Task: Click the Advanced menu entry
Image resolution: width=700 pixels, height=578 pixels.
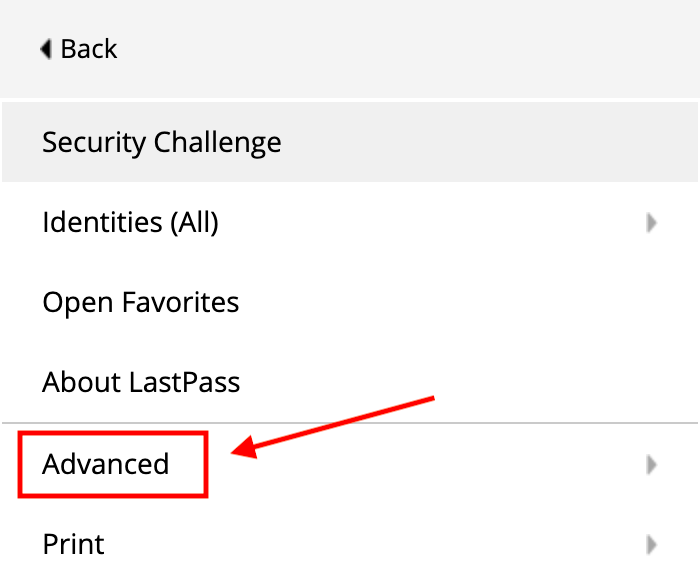Action: point(105,464)
